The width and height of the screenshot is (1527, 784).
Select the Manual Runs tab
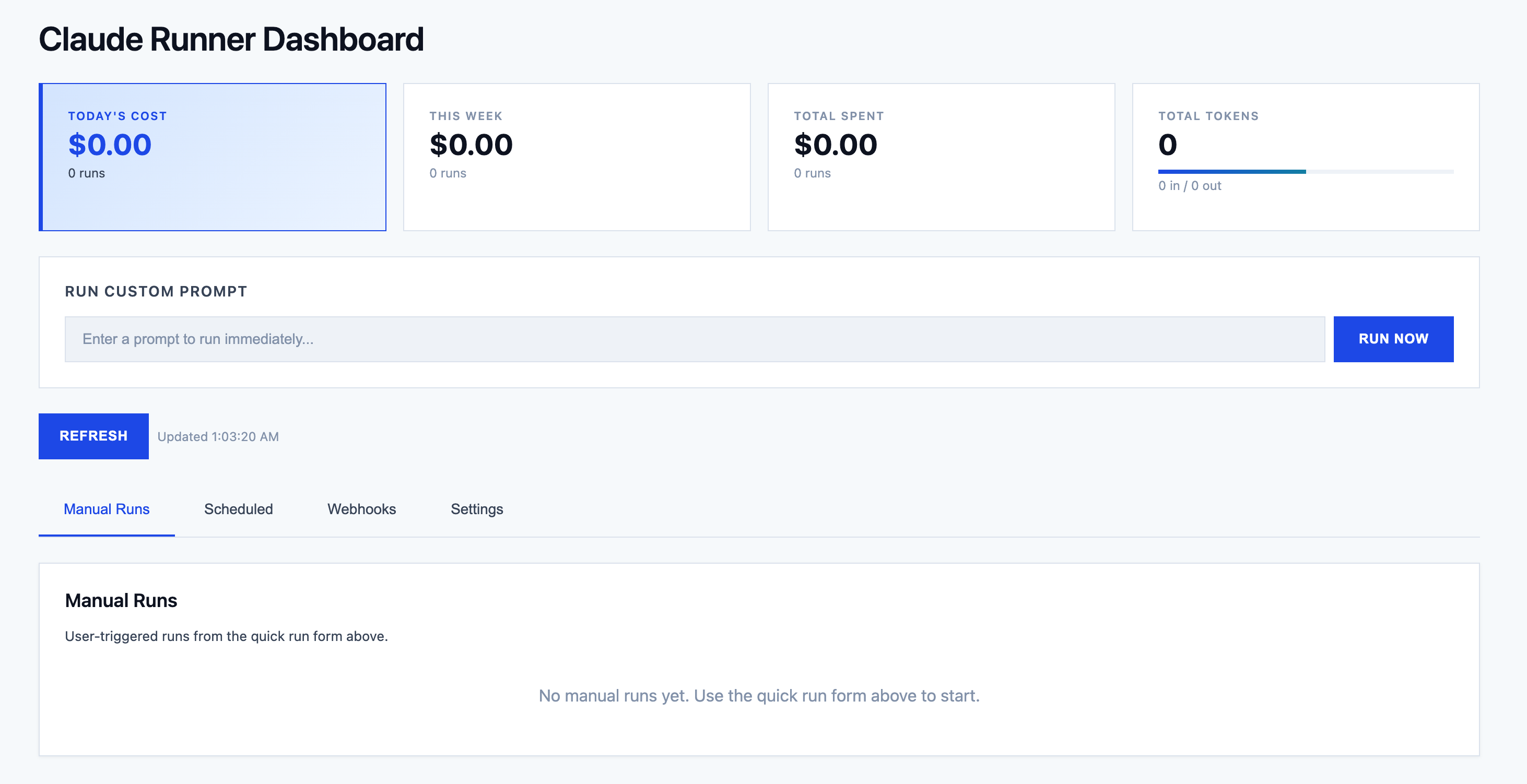pyautogui.click(x=106, y=509)
